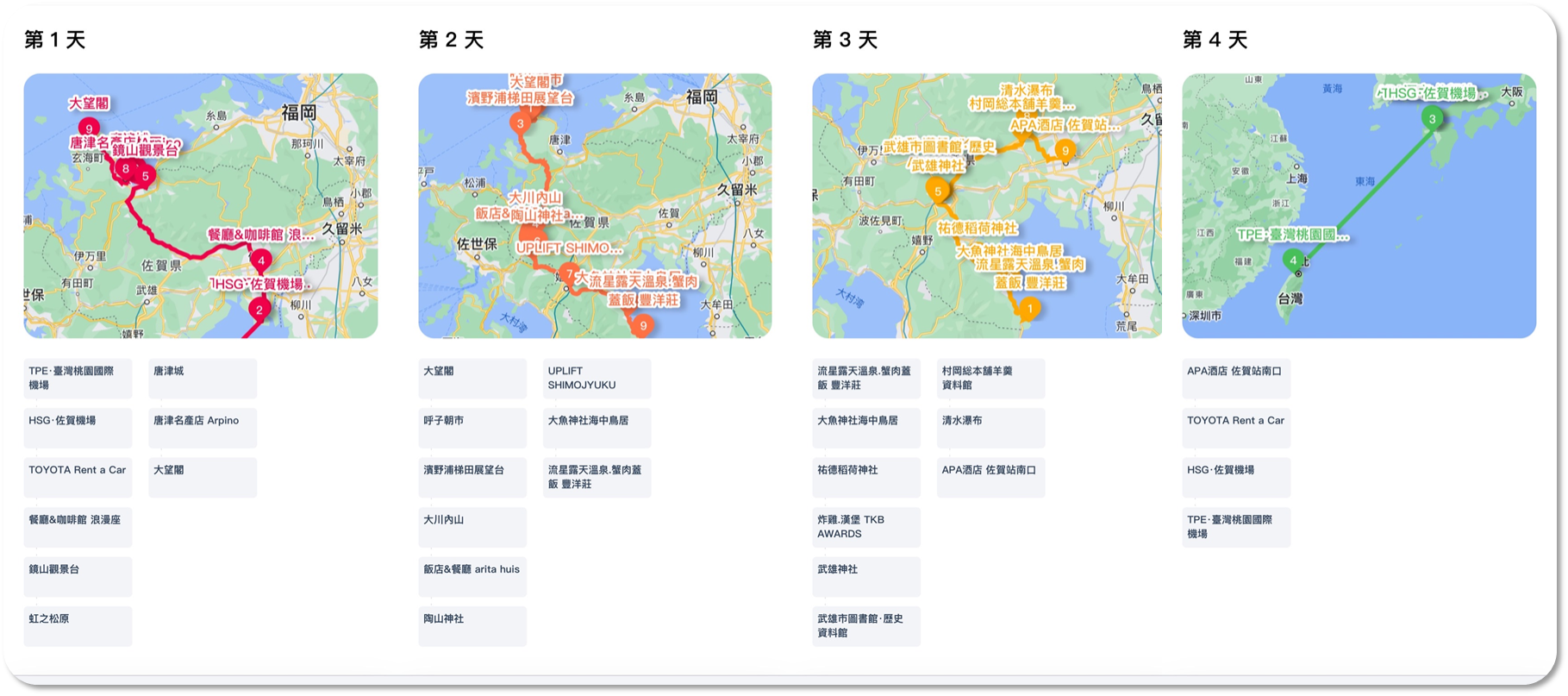The width and height of the screenshot is (1568, 696).
Task: Click marker 9 on the Day 3 map
Action: (x=1065, y=151)
